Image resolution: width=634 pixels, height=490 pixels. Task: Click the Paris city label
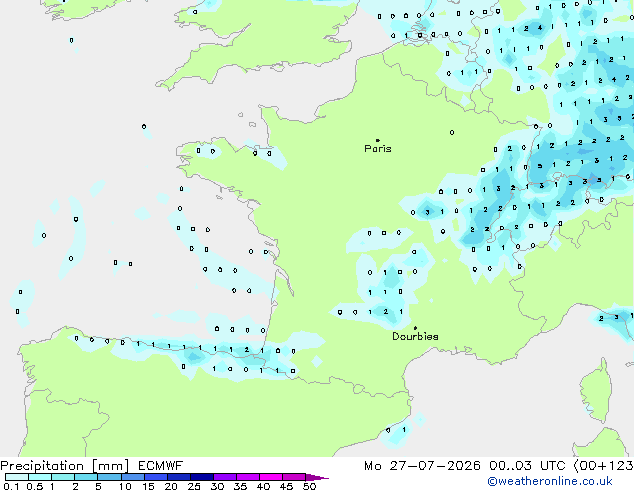click(378, 149)
